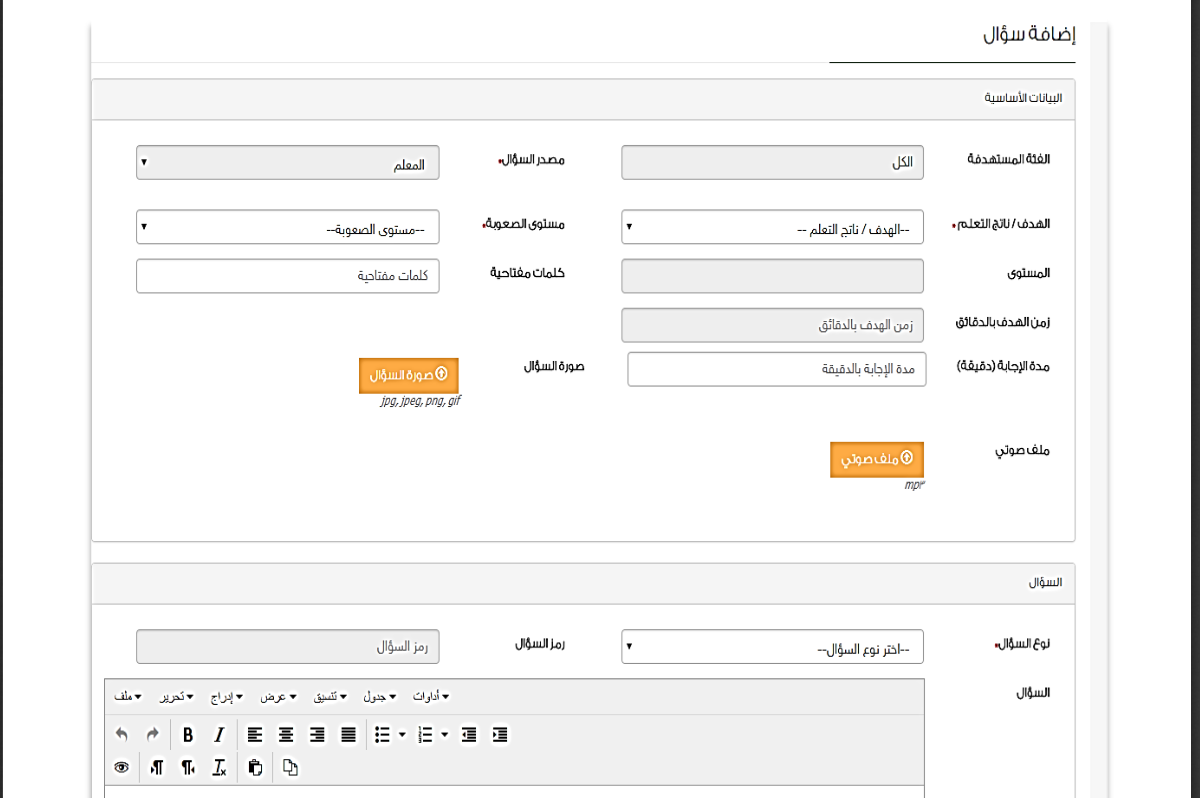1200x798 pixels.
Task: Open the numbered list style arrow
Action: [445, 735]
